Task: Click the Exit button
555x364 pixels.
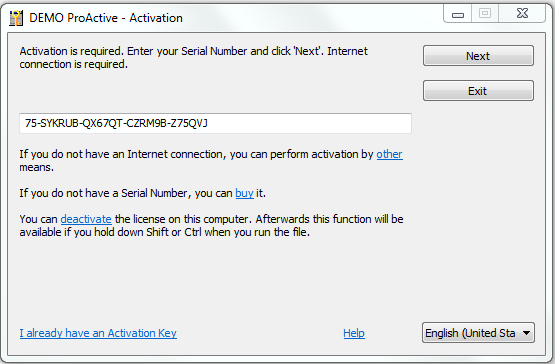Action: pyautogui.click(x=478, y=91)
